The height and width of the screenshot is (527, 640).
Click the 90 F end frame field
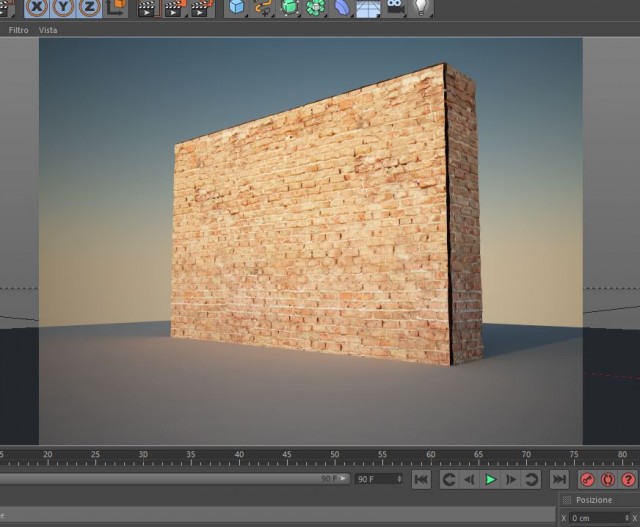pyautogui.click(x=378, y=479)
